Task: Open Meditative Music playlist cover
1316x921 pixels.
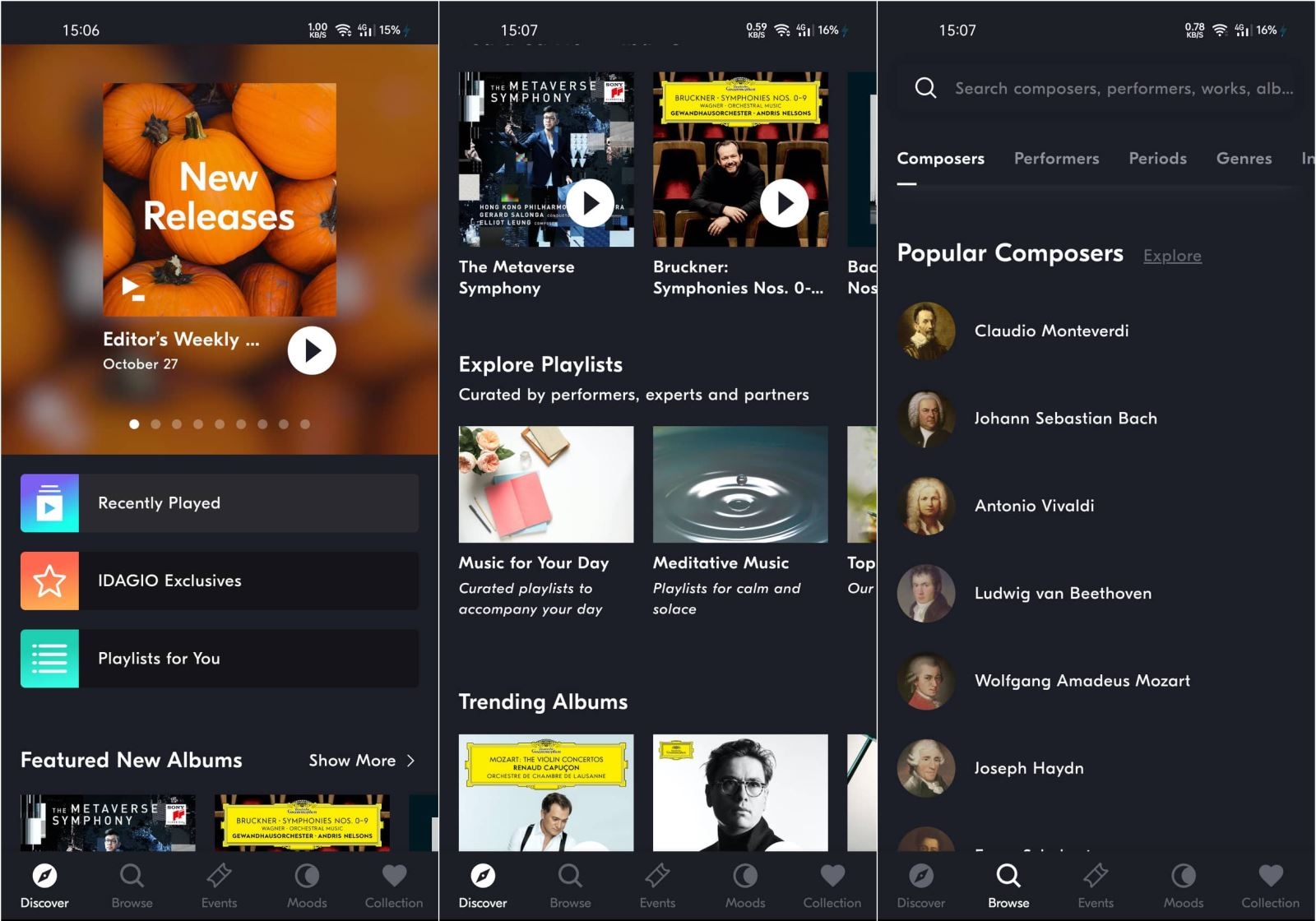Action: click(x=740, y=484)
